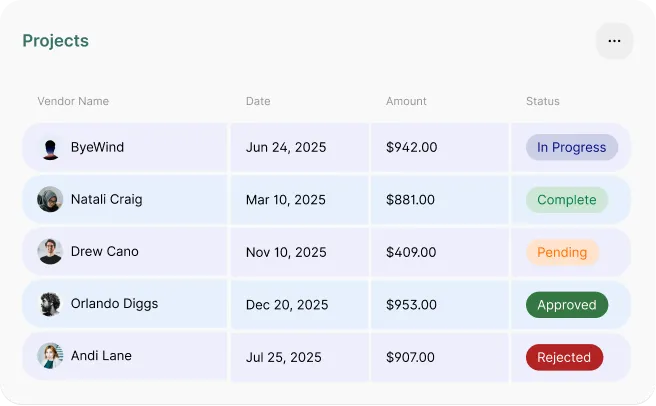Click Orlando Diggs's profile avatar

[x=50, y=304]
